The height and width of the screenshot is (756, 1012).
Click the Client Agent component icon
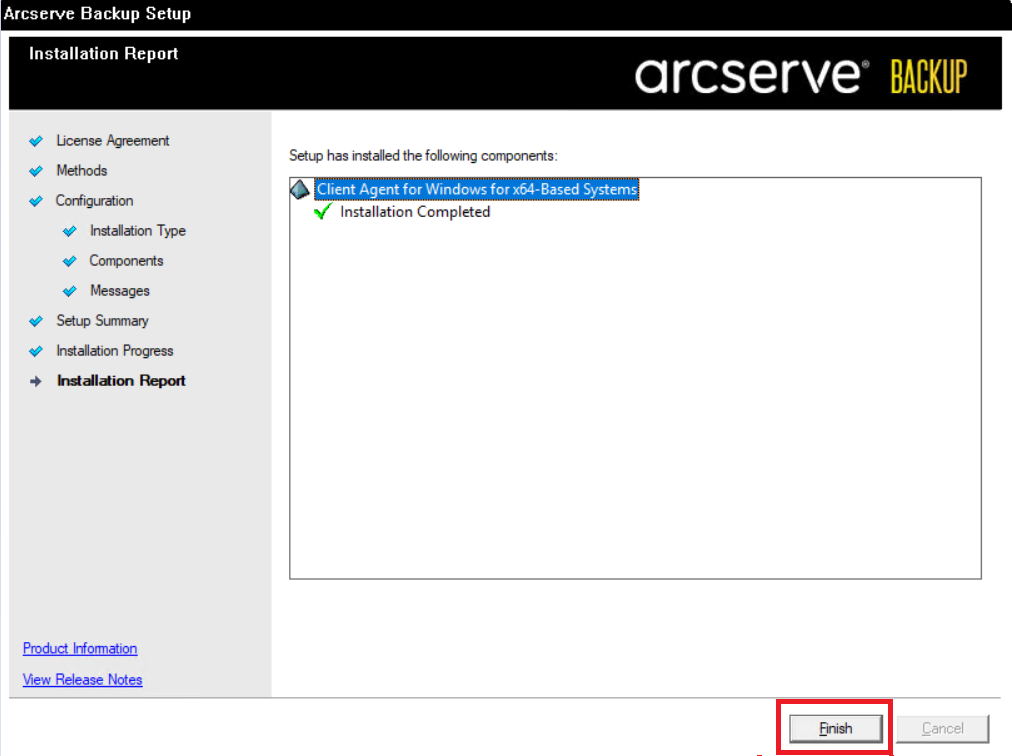coord(300,189)
